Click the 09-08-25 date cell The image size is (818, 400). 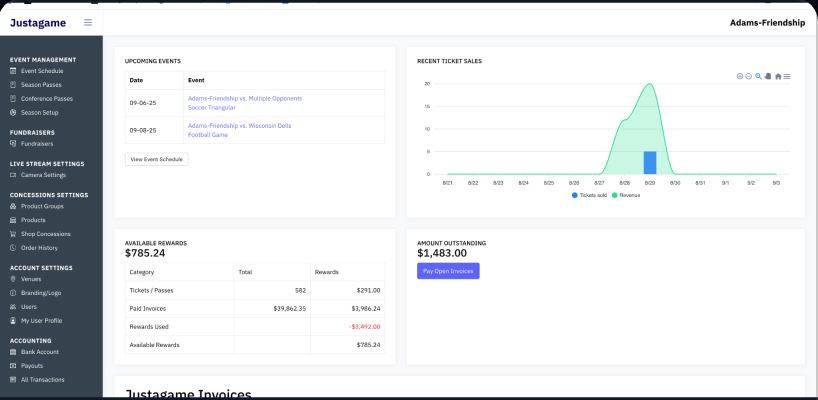click(154, 130)
